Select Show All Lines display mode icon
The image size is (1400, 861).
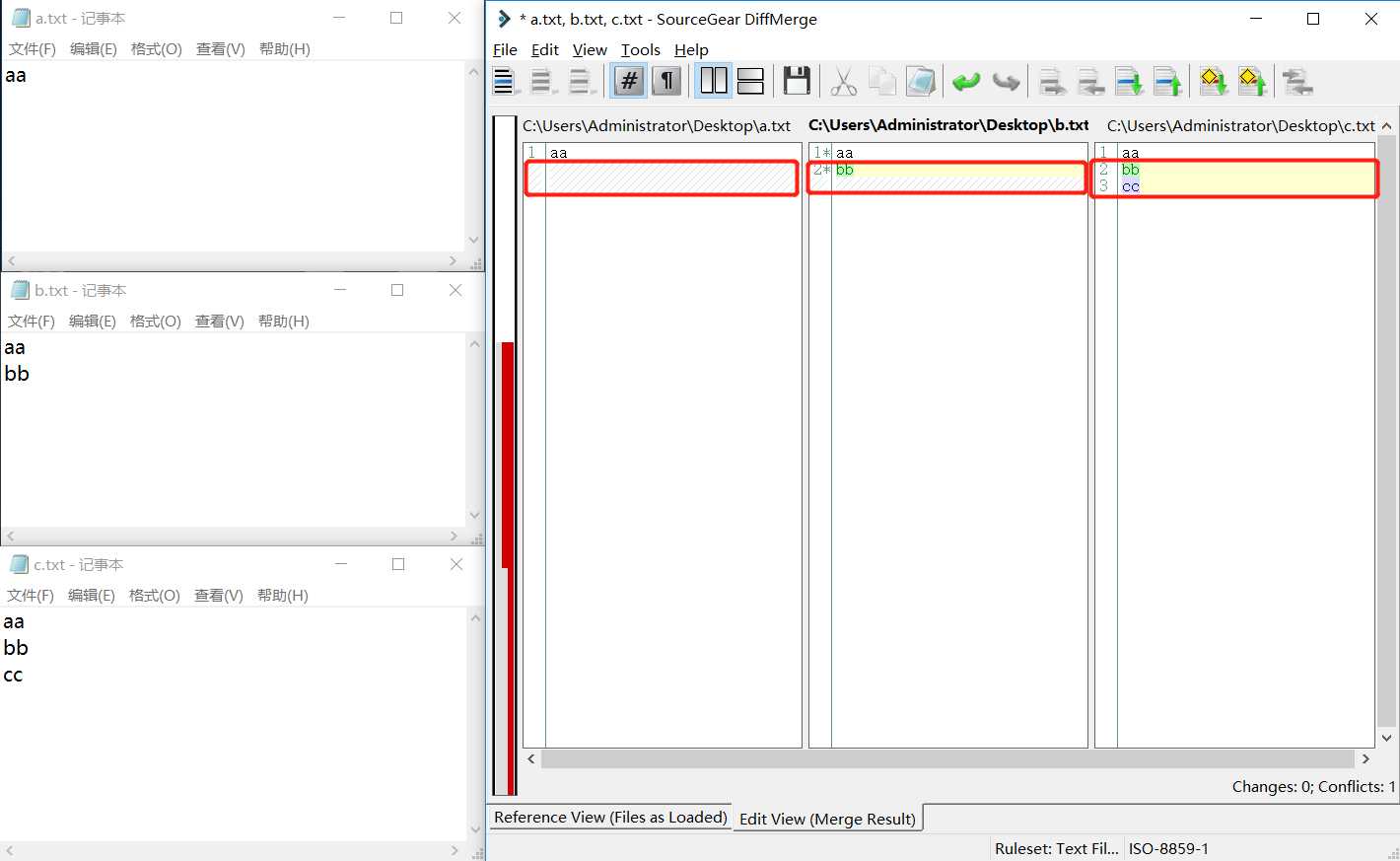coord(506,82)
